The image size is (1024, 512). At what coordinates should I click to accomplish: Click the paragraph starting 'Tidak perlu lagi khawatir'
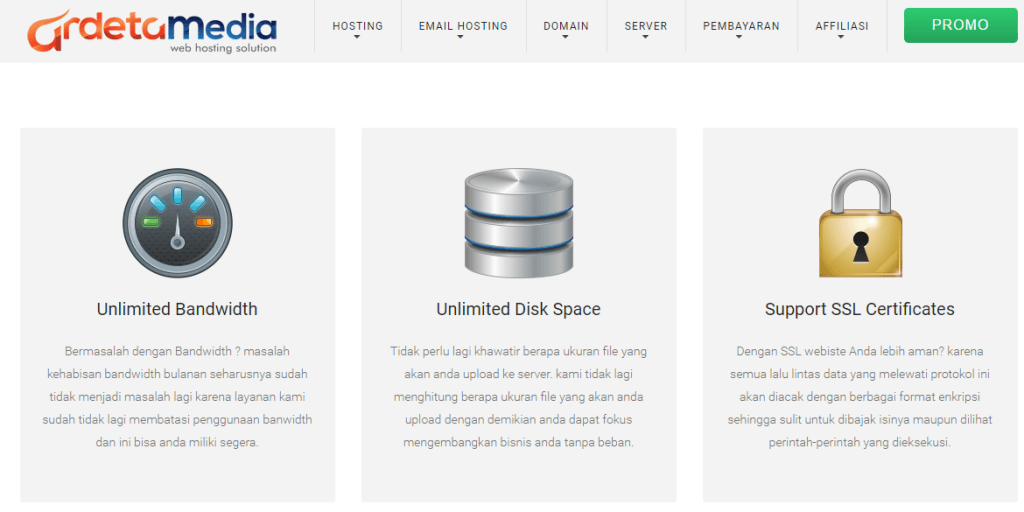click(x=519, y=397)
